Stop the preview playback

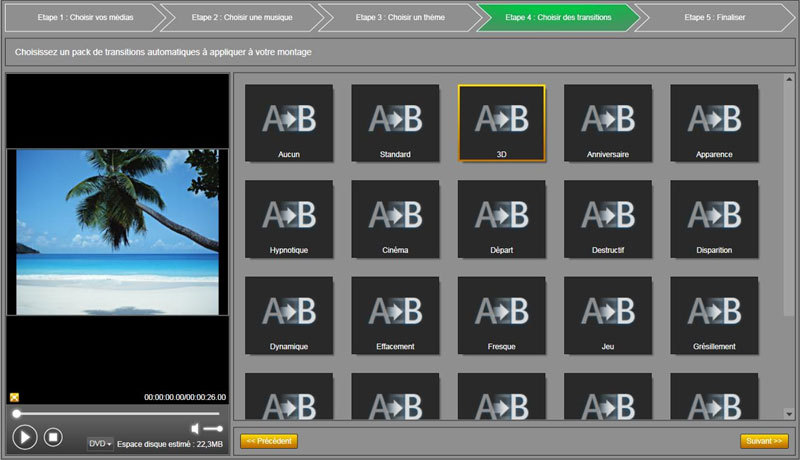(54, 437)
